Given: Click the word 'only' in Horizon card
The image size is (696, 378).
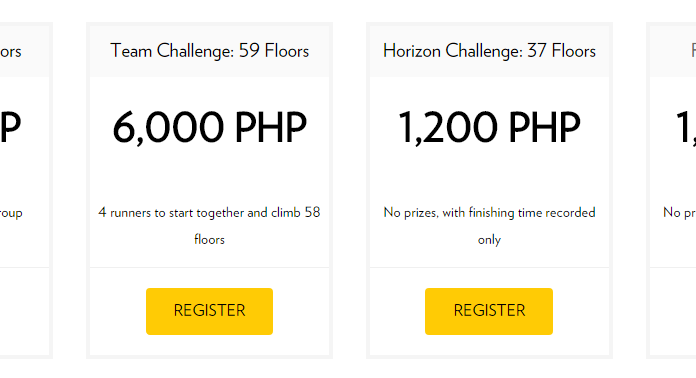Looking at the screenshot, I should [x=489, y=240].
